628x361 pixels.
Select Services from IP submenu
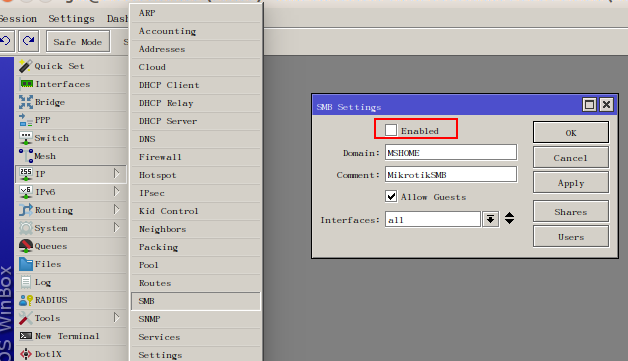click(x=196, y=337)
